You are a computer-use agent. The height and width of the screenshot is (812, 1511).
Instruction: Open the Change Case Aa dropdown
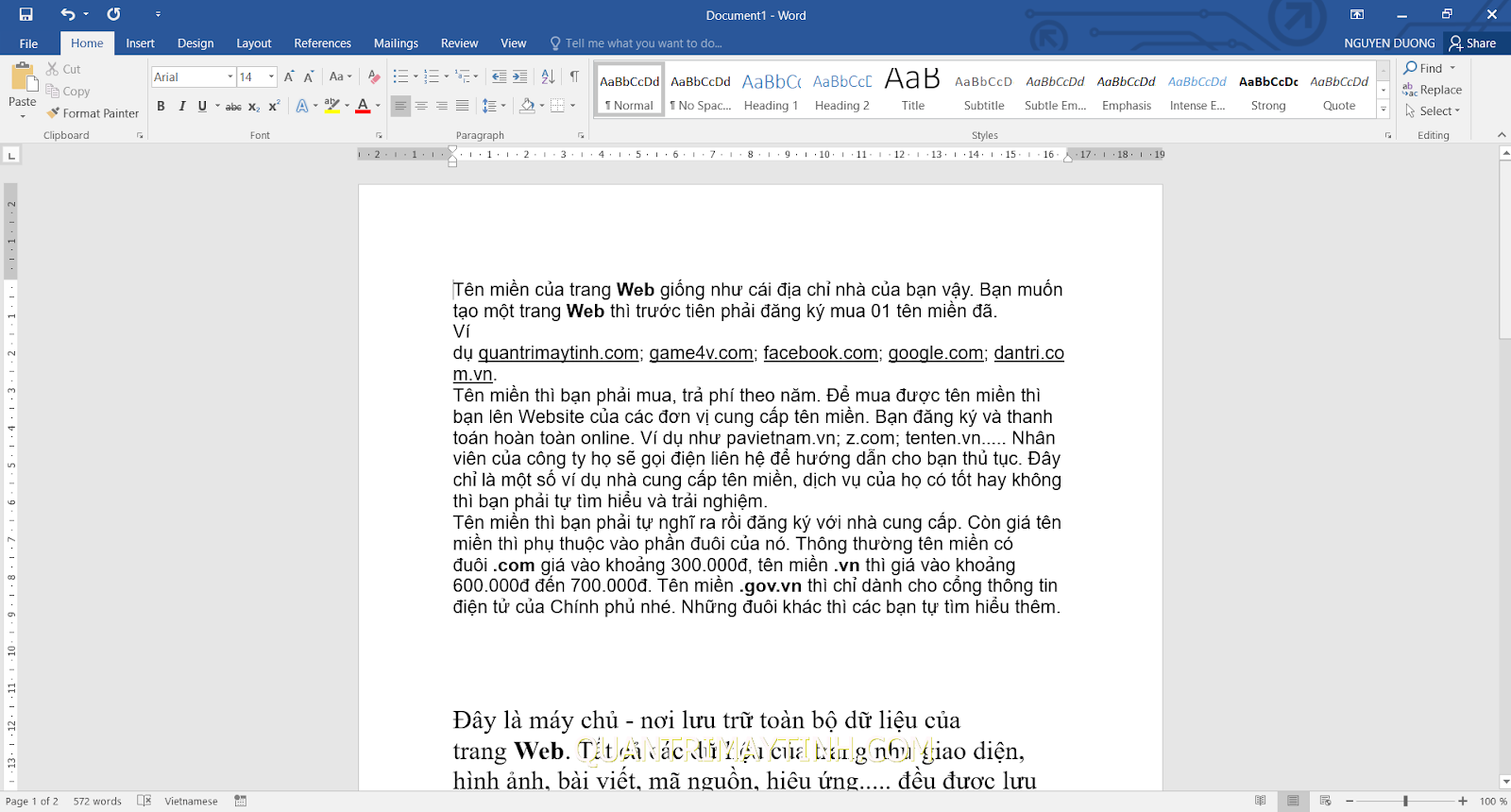340,76
